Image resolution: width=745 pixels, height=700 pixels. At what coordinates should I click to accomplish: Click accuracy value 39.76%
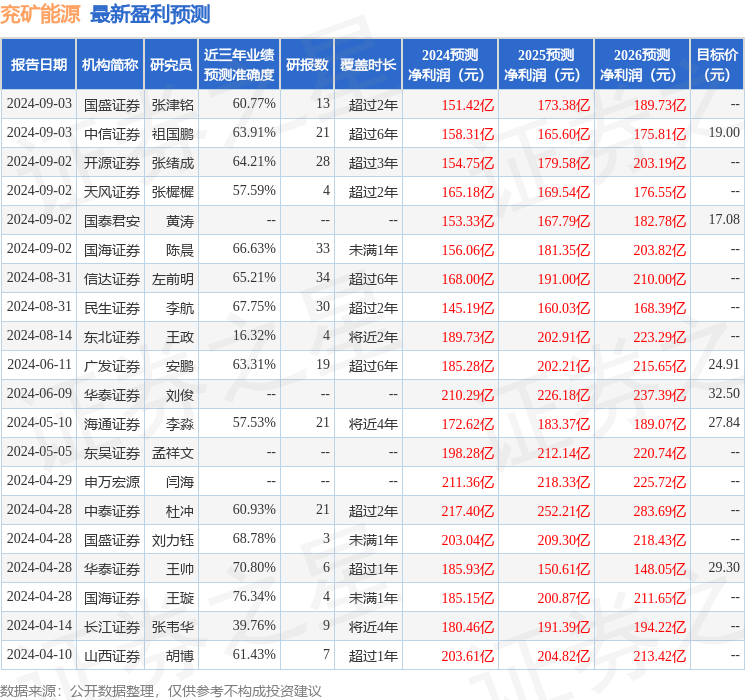pyautogui.click(x=254, y=625)
